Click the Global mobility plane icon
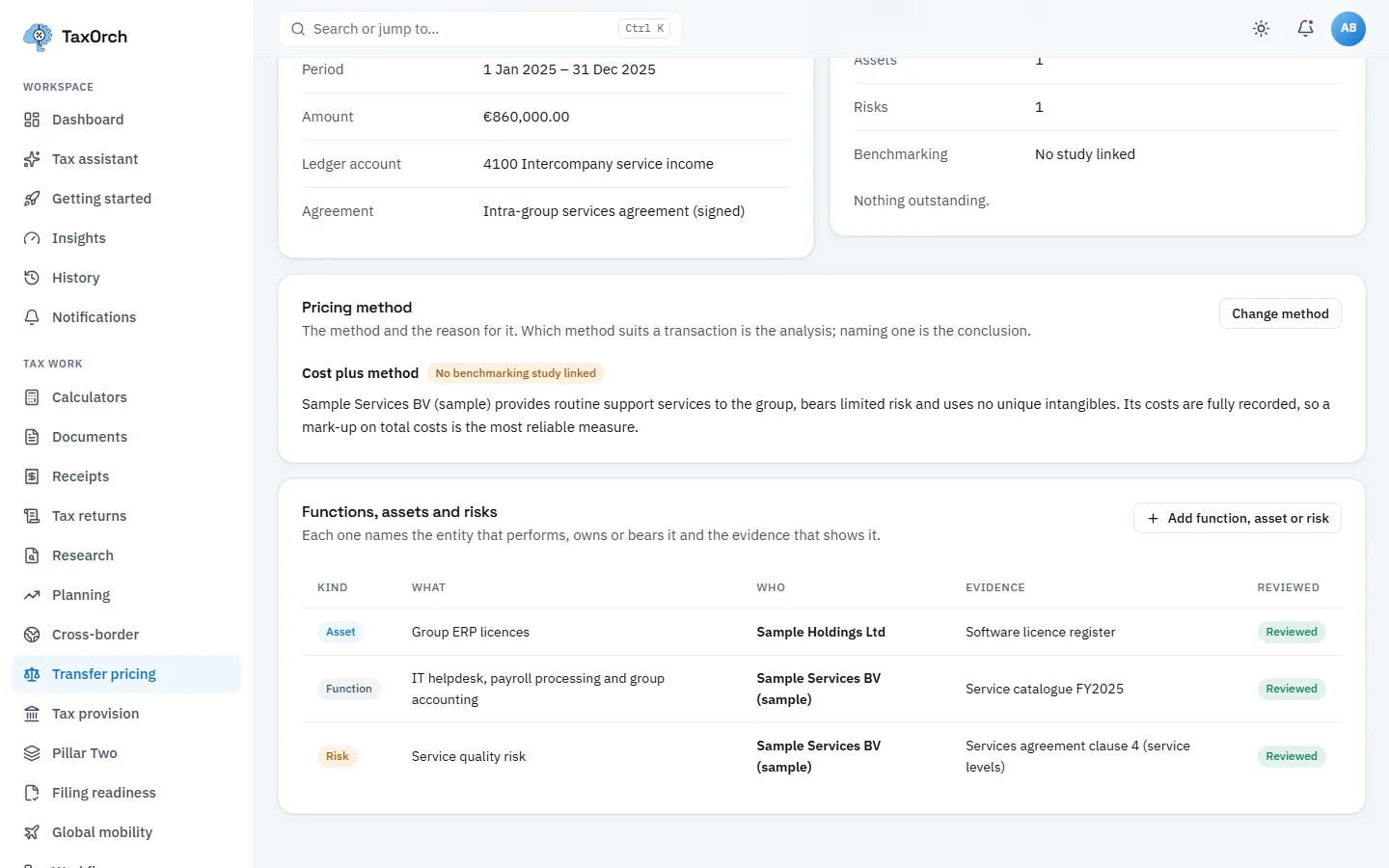 32,832
